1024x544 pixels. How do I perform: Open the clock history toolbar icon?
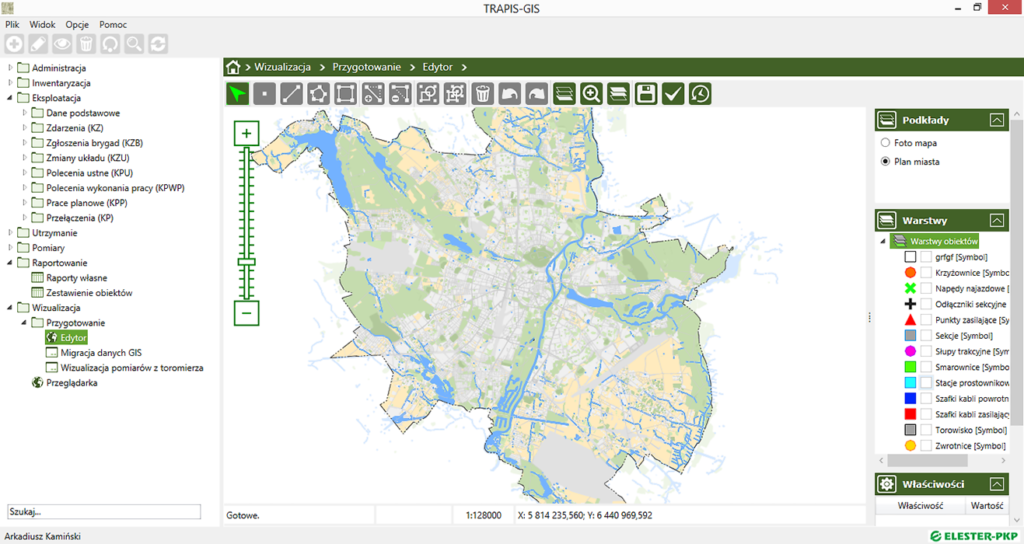(x=700, y=94)
